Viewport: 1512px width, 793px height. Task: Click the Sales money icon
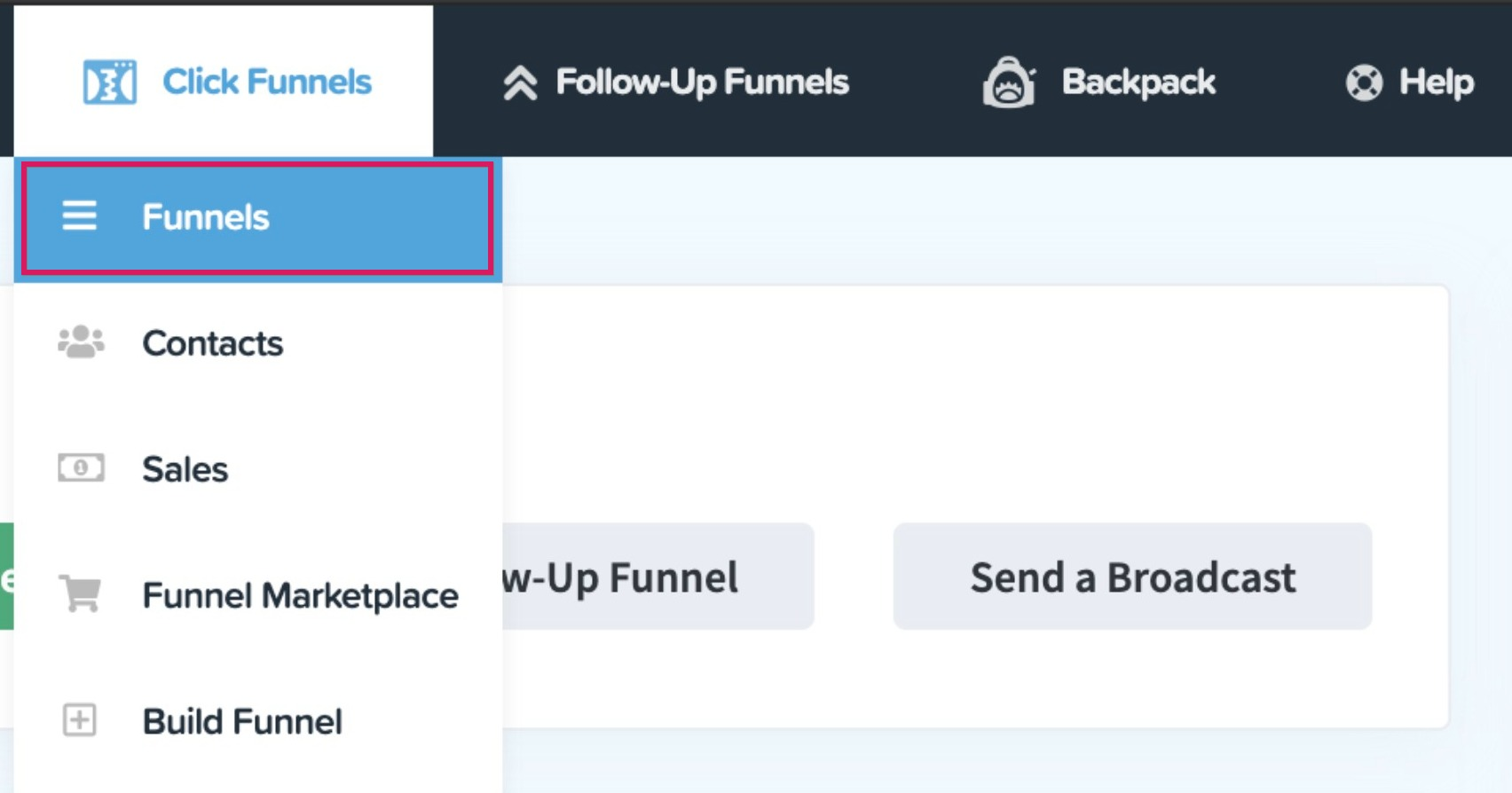click(81, 469)
